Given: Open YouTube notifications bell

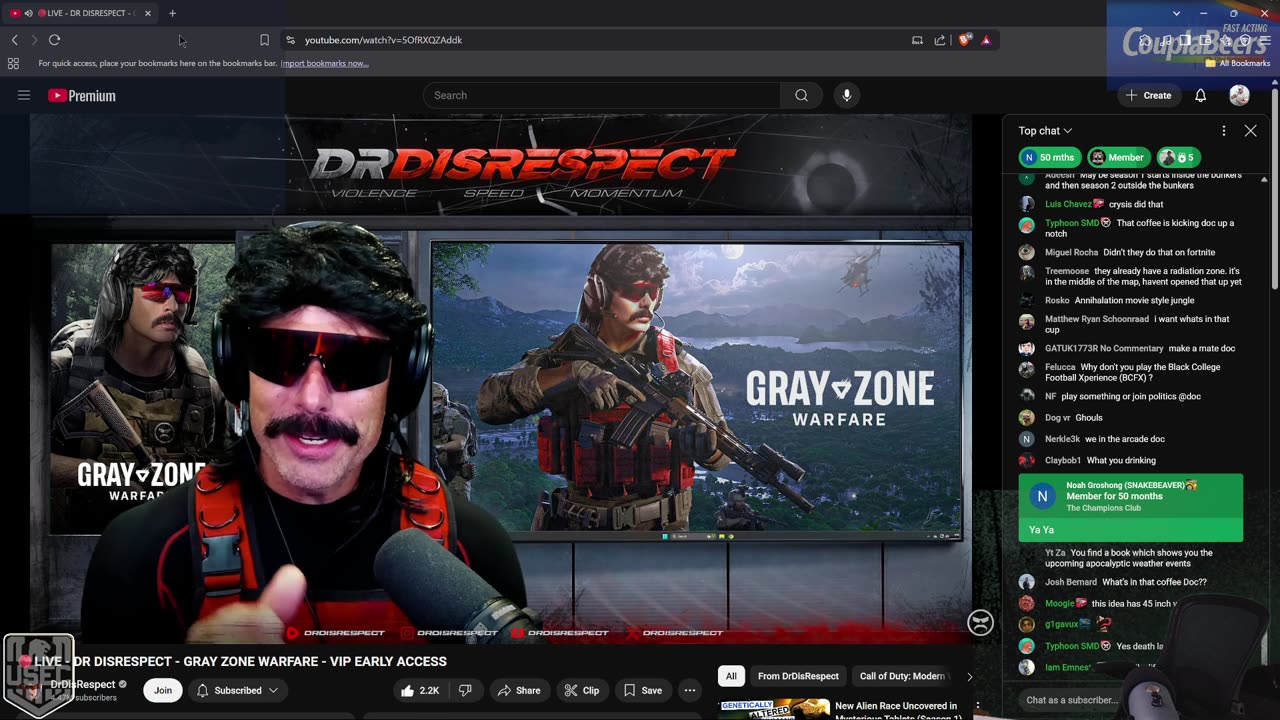Looking at the screenshot, I should pos(1200,95).
